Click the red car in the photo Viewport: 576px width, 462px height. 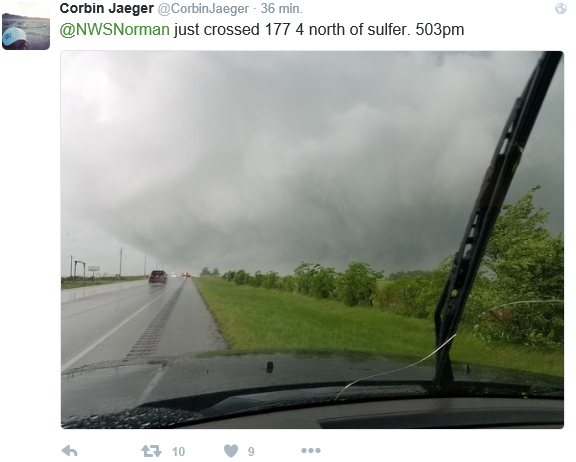coord(158,277)
